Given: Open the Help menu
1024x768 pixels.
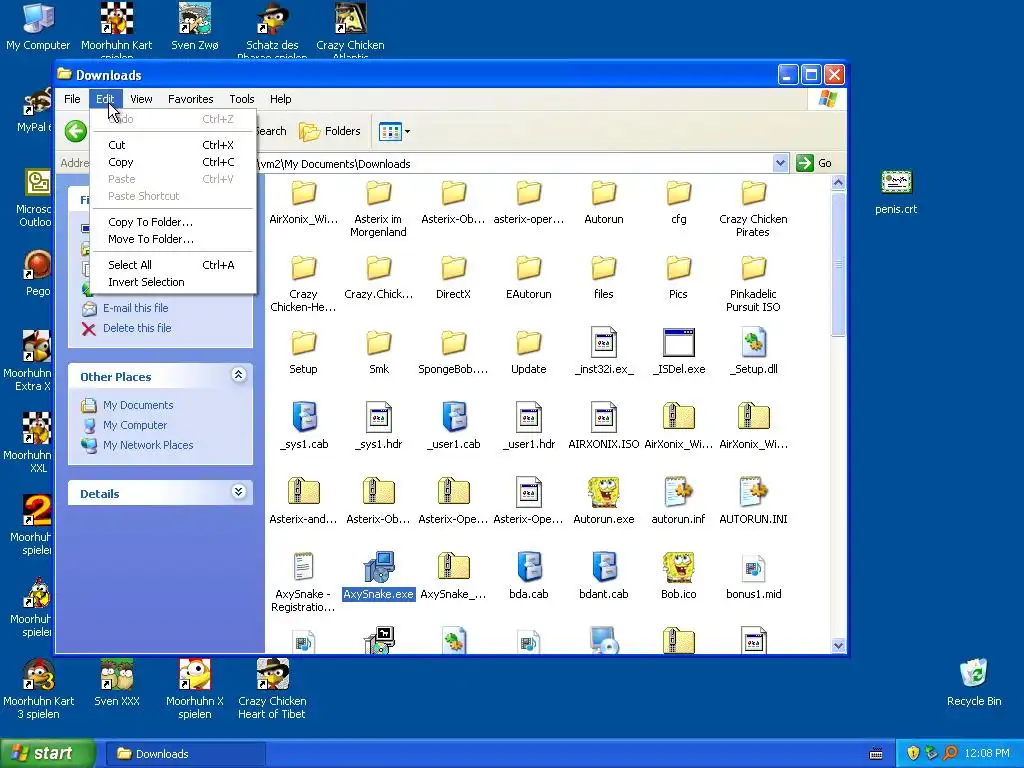Looking at the screenshot, I should click(x=281, y=99).
